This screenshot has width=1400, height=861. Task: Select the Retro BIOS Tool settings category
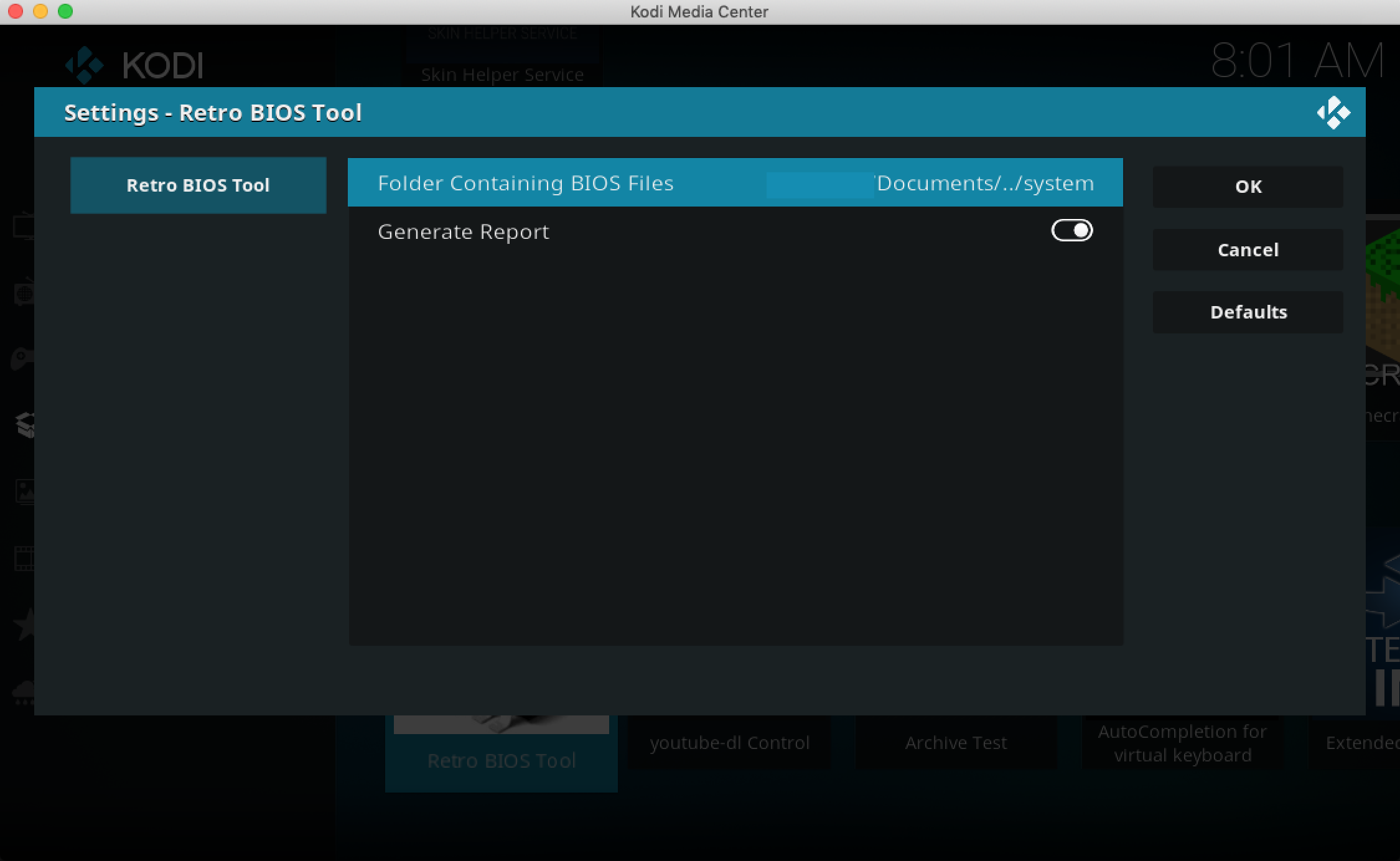click(198, 185)
